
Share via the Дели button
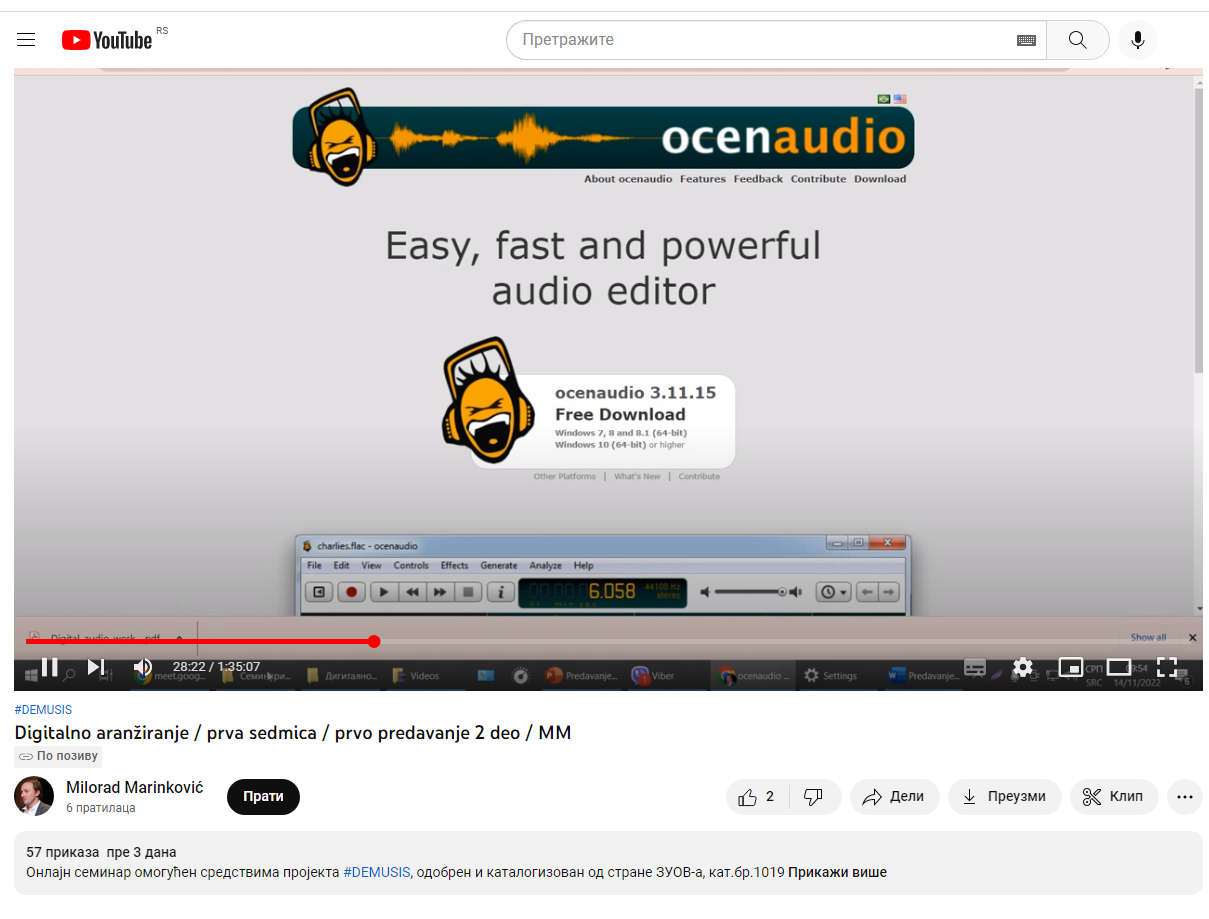[894, 797]
